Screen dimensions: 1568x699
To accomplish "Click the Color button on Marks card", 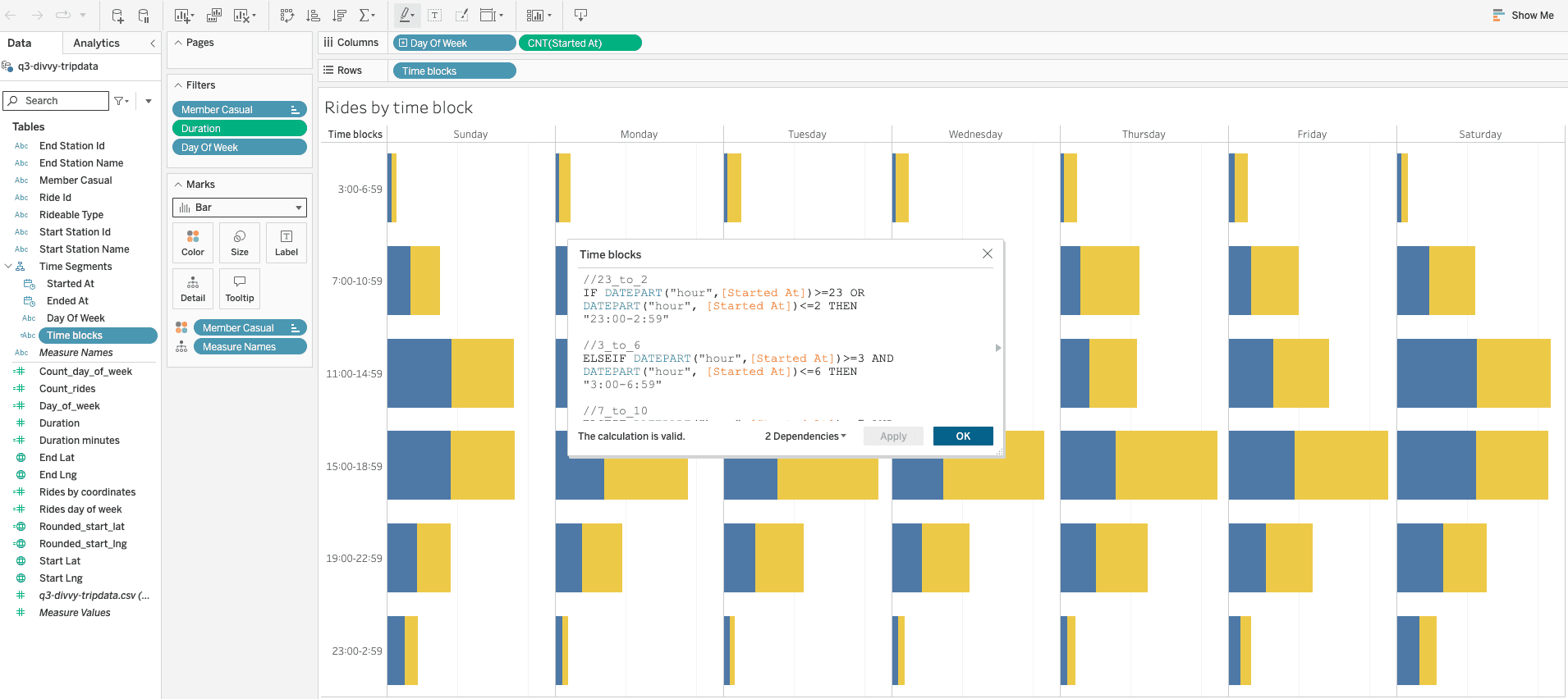I will tap(193, 243).
